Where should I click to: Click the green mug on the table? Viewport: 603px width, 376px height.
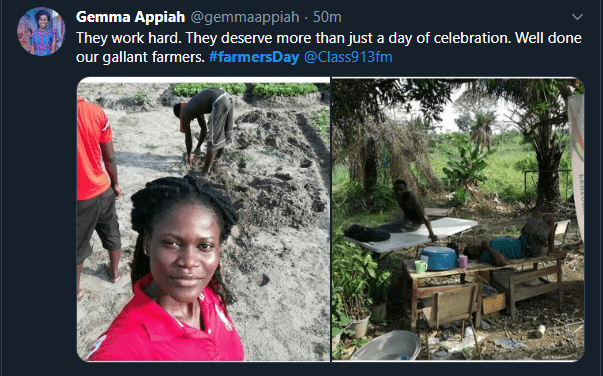pos(420,266)
